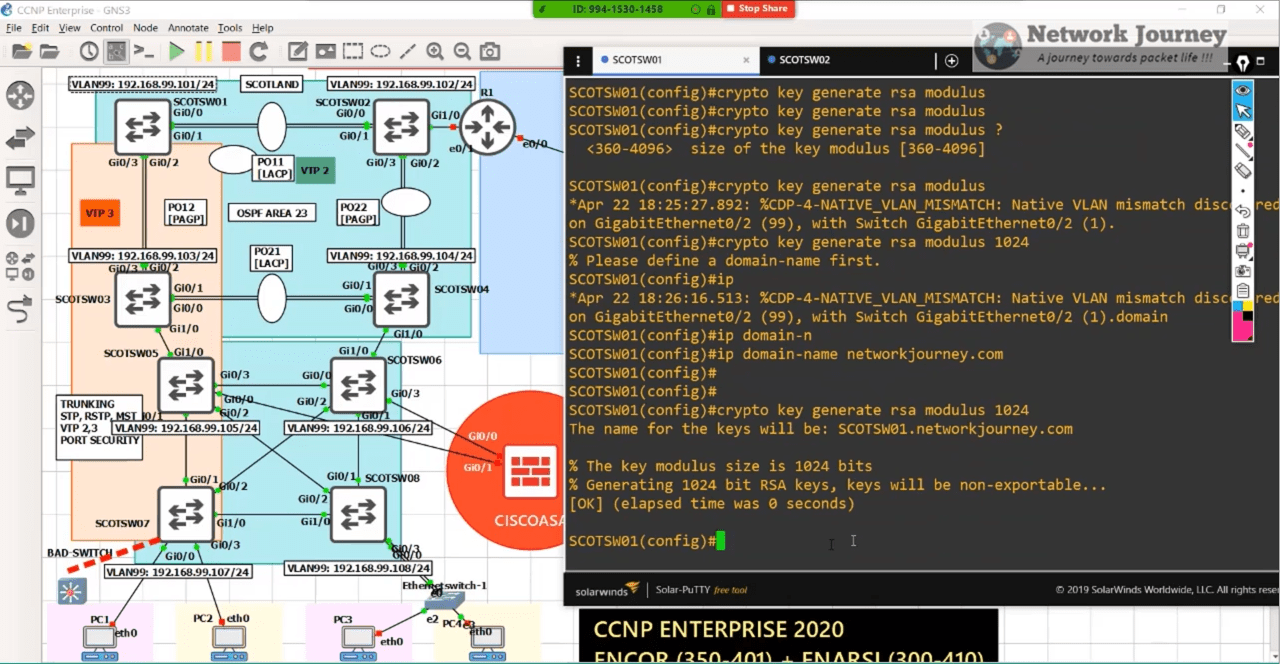Screen dimensions: 1280x664
Task: Click the 'OSPF AREA 23' label
Action: [273, 212]
